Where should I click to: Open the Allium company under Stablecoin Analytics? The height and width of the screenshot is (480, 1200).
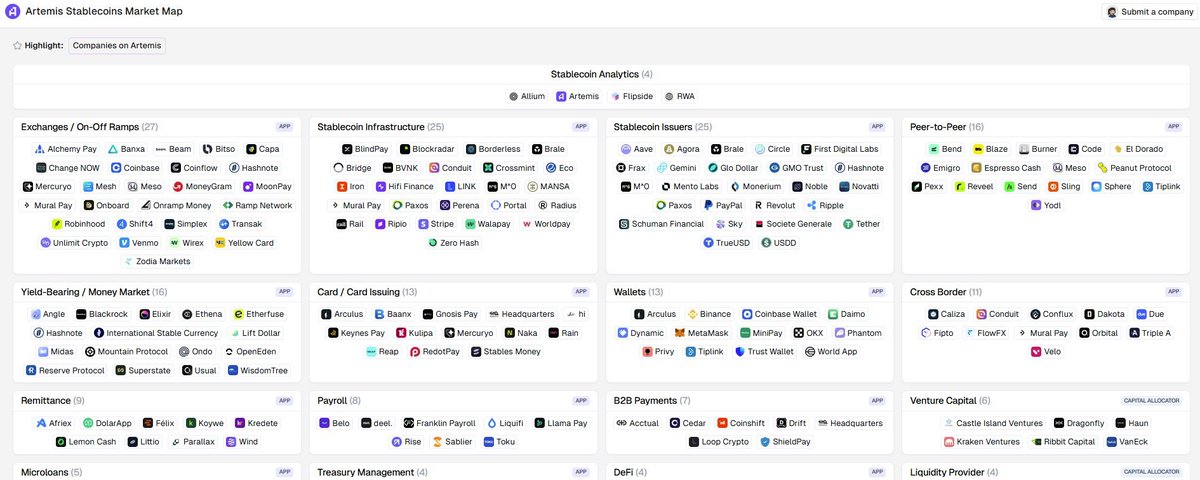(526, 96)
